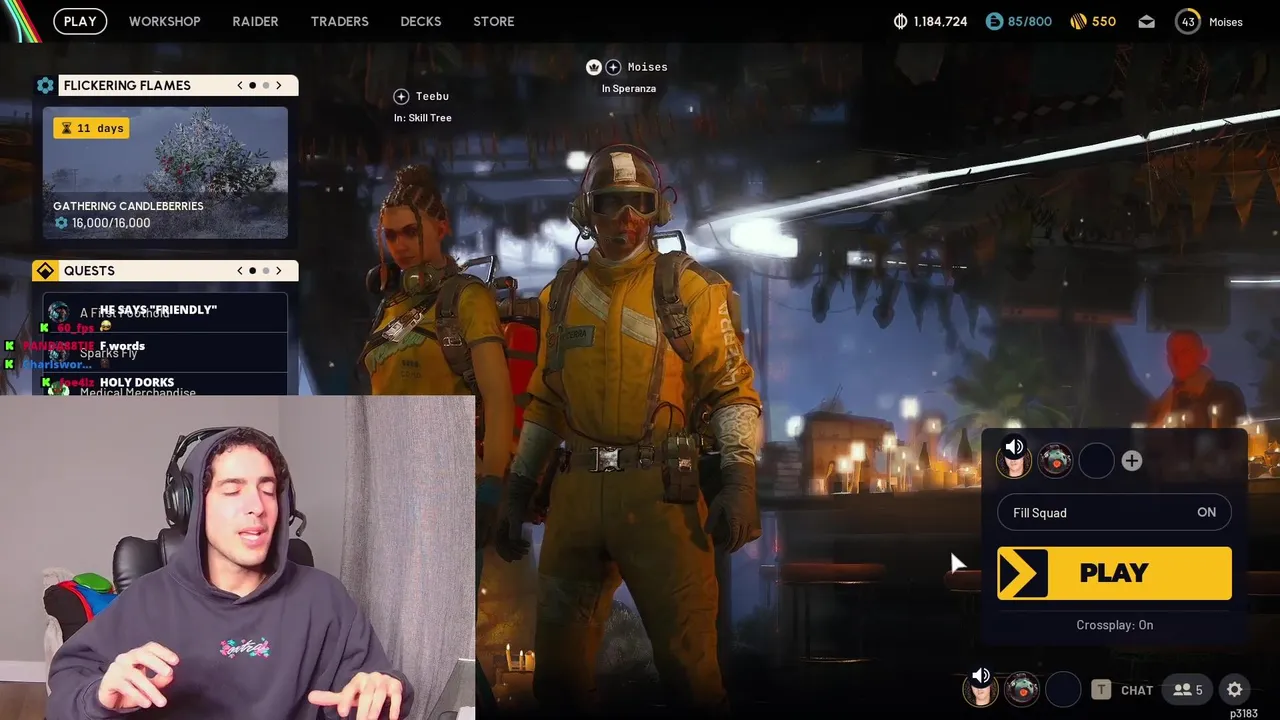Click the empty squad slot in play panel

[x=1096, y=460]
